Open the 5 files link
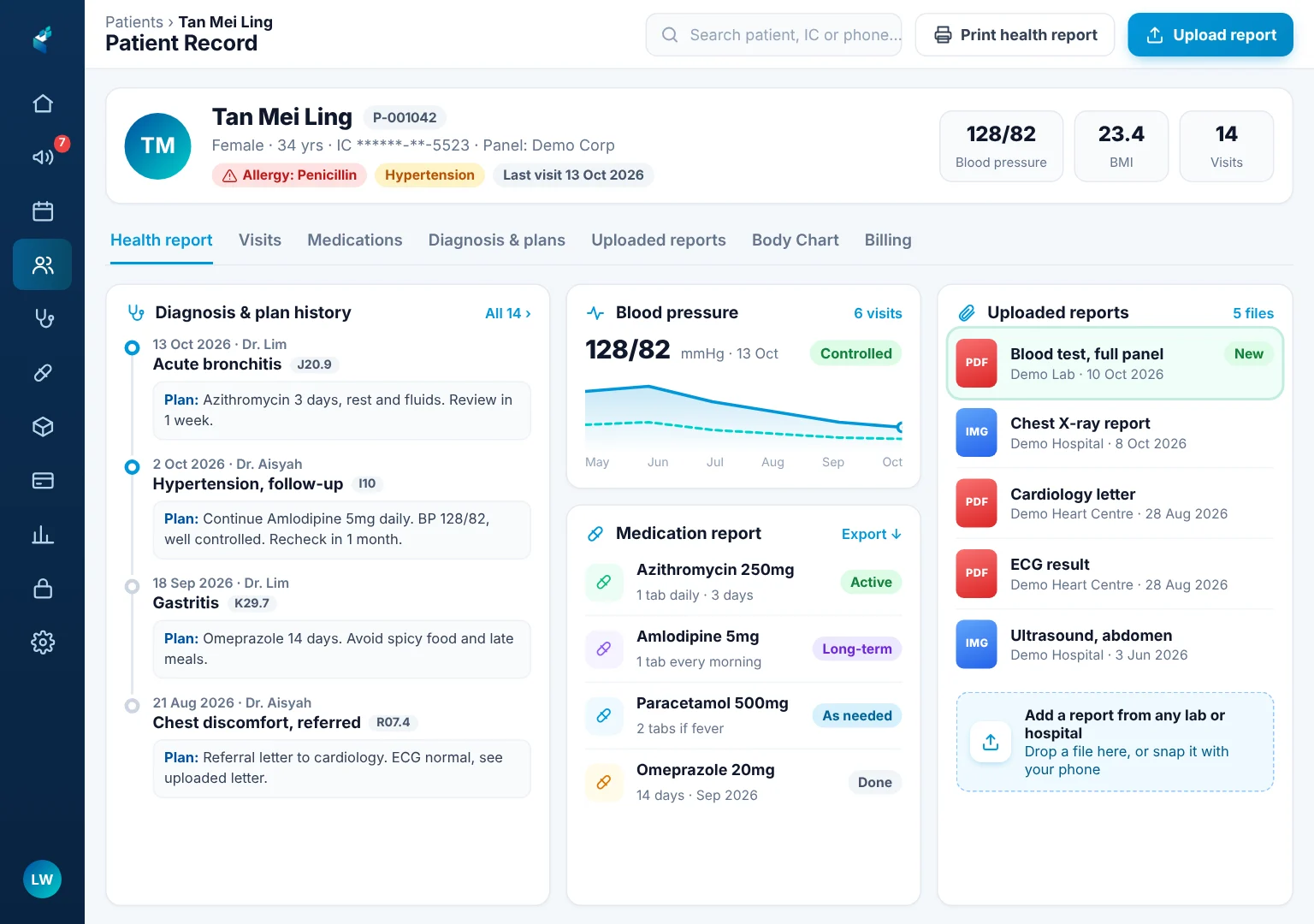The width and height of the screenshot is (1314, 924). (1253, 313)
